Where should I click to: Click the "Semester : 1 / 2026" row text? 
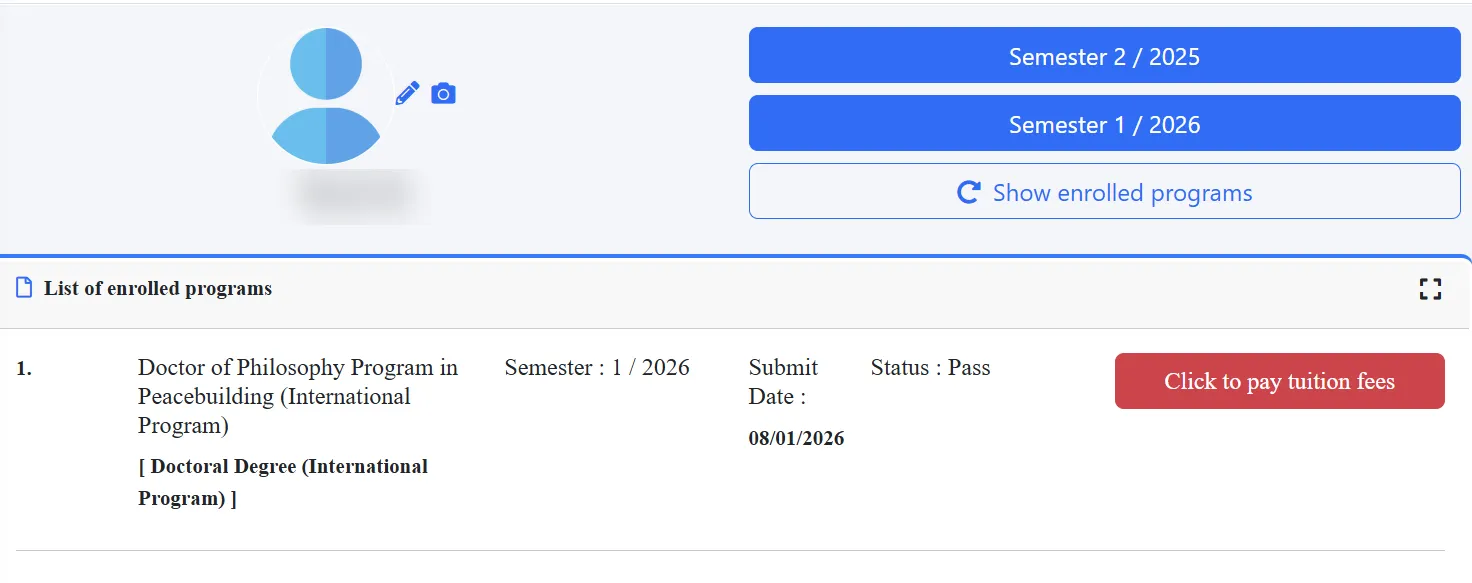[x=597, y=368]
